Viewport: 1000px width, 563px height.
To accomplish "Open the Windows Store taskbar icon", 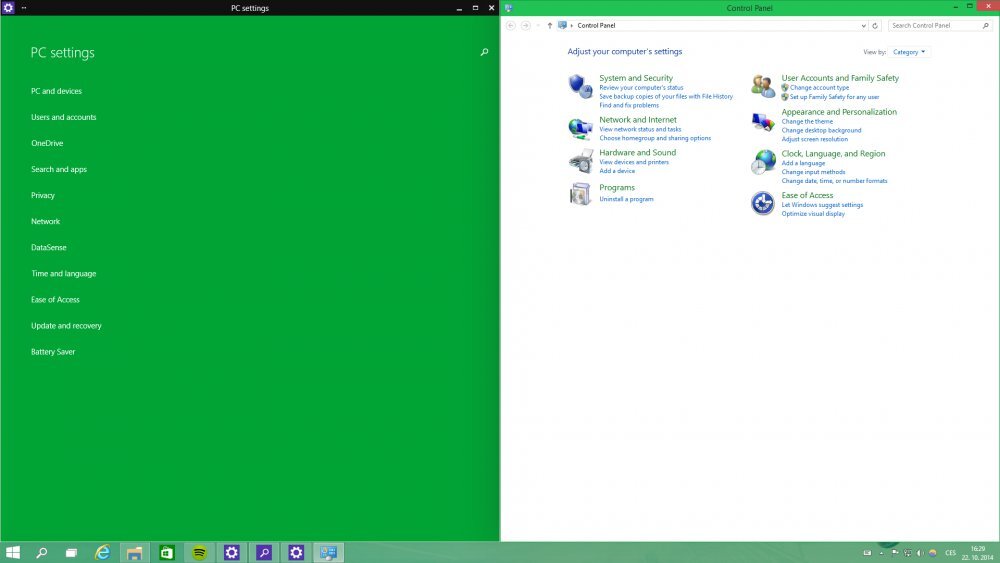I will pyautogui.click(x=167, y=552).
